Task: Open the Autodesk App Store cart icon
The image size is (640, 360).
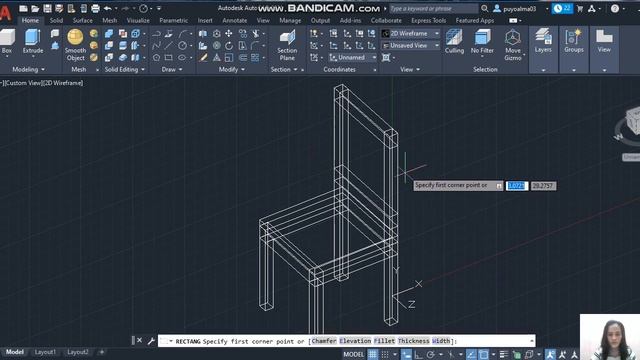Action: (x=580, y=8)
